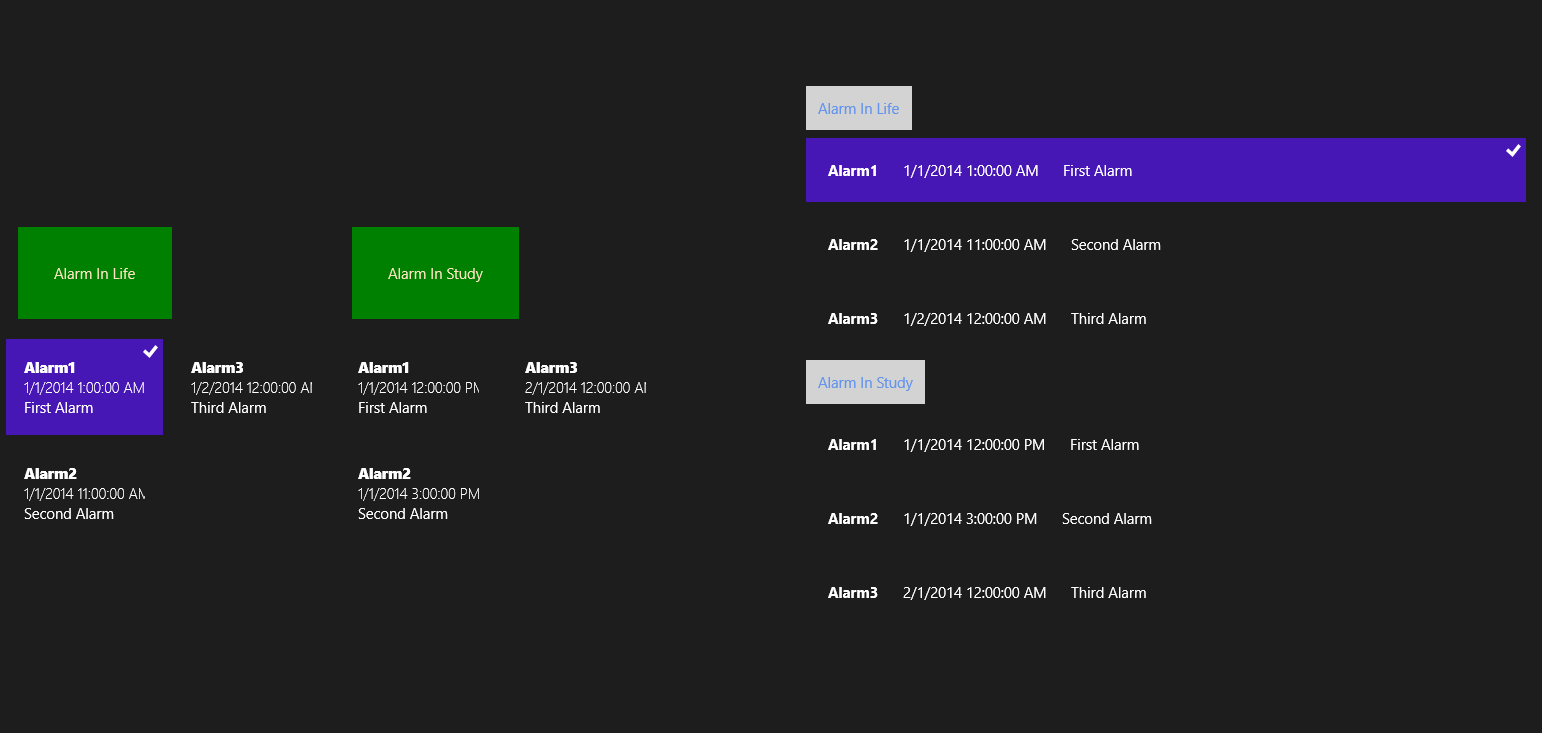Open the green Alarm In Life group header

pyautogui.click(x=95, y=273)
